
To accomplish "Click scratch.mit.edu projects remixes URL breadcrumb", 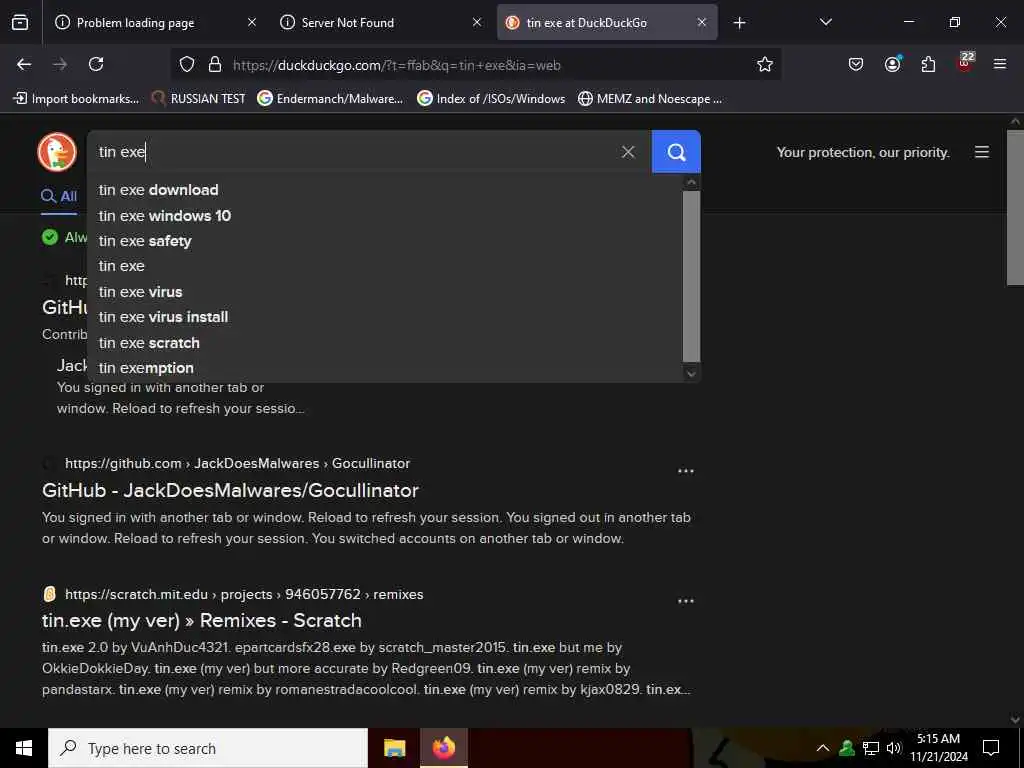I will point(244,594).
